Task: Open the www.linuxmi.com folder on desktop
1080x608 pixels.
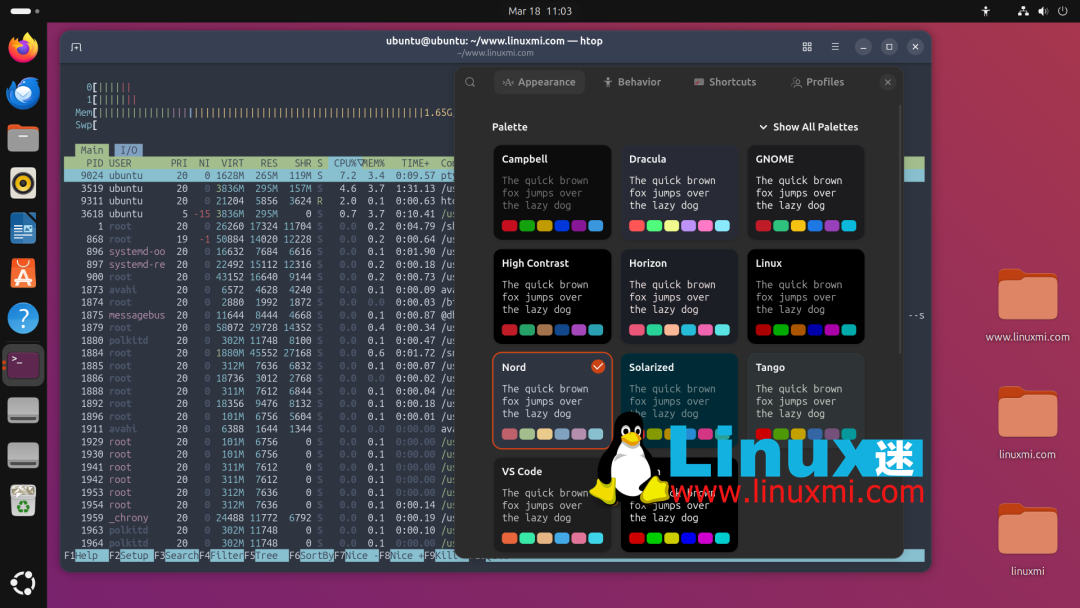Action: point(1027,296)
